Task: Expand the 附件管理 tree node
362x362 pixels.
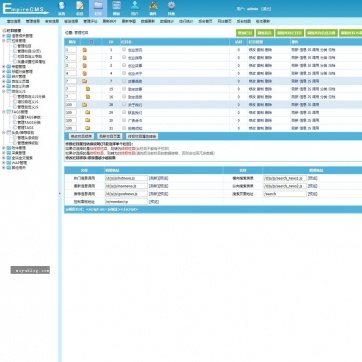Action: tap(4, 148)
